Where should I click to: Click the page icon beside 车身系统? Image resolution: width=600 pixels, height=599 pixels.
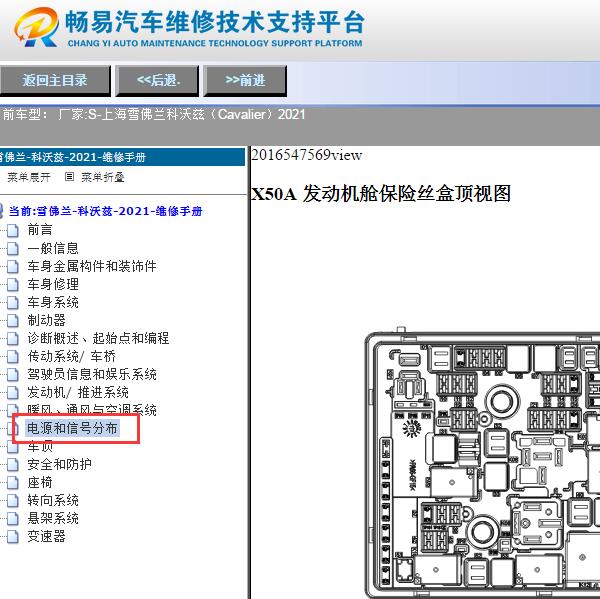pyautogui.click(x=13, y=302)
